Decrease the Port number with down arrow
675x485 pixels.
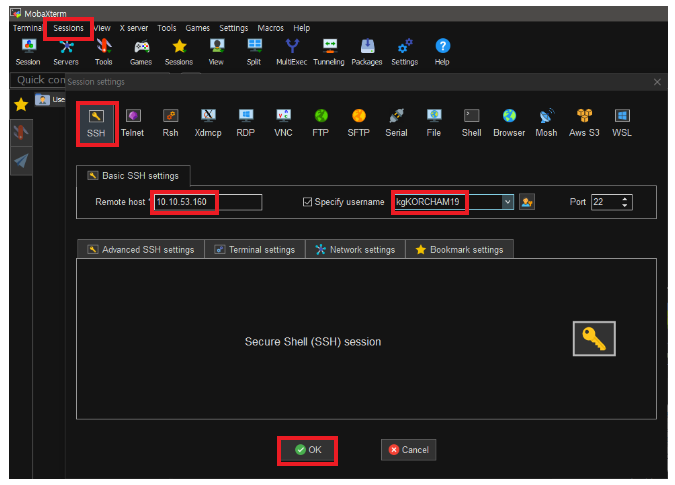pyautogui.click(x=625, y=205)
